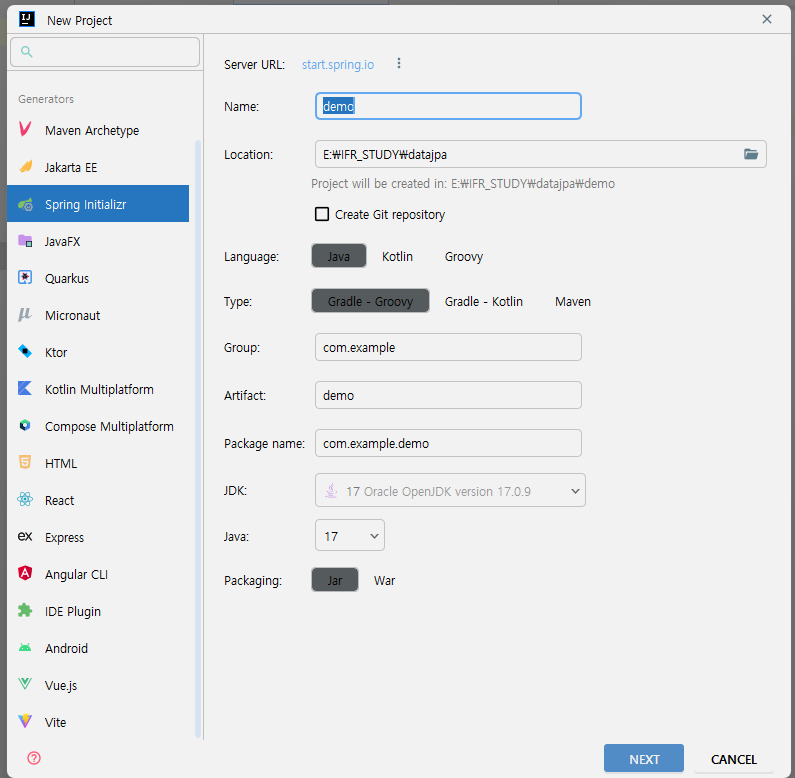Click the Name input field
This screenshot has width=795, height=778.
click(x=448, y=106)
